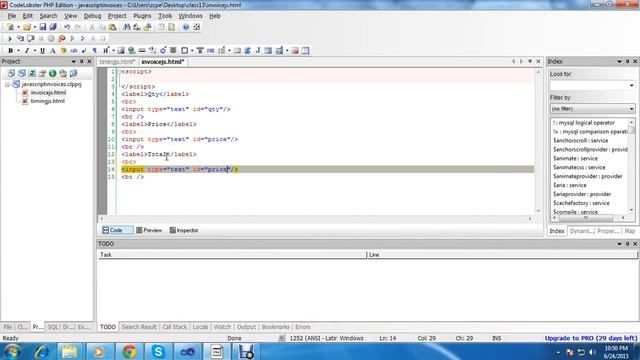
Task: Click the Open file folder icon
Action: [27, 27]
